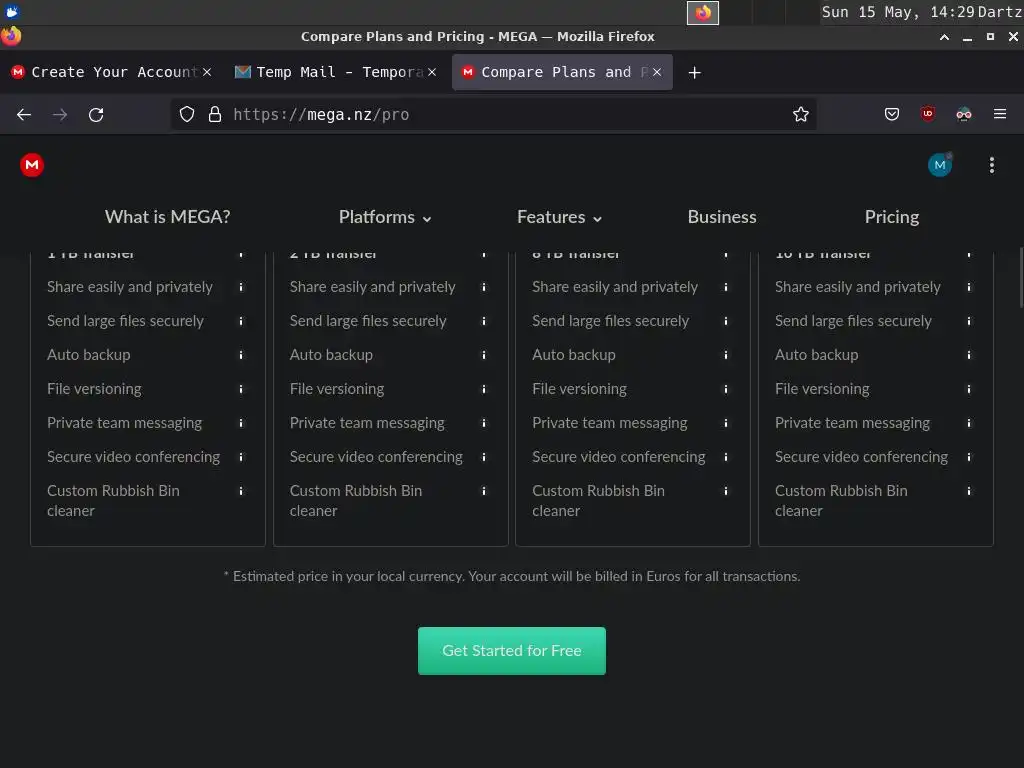Info icon for Private team messaging, 2 TB plan
1024x768 pixels.
(x=484, y=423)
